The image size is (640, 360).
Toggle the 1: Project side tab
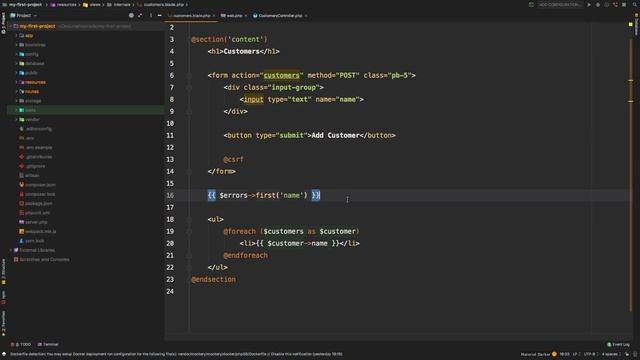point(4,23)
